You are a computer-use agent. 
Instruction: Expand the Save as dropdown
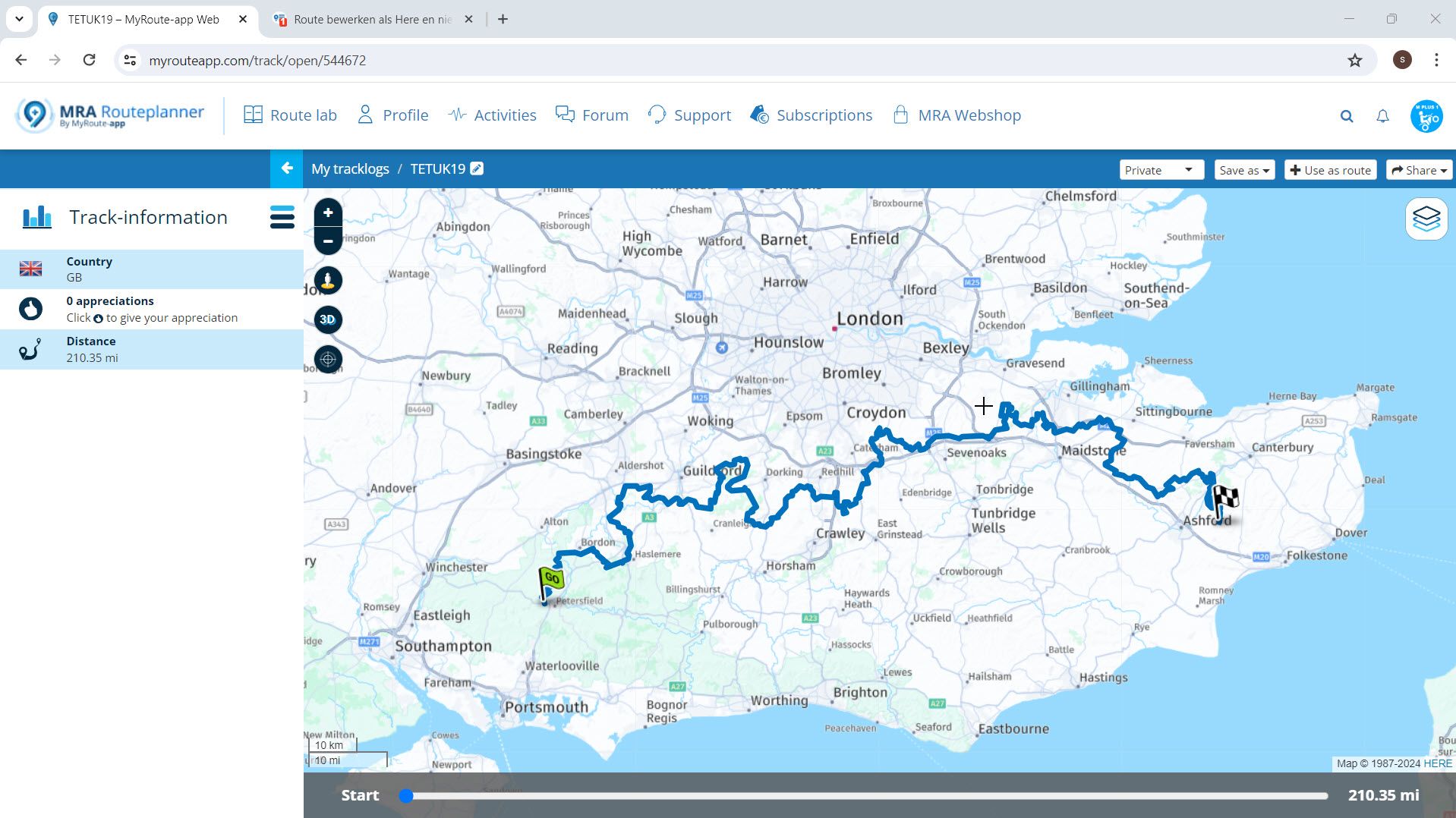(1244, 170)
